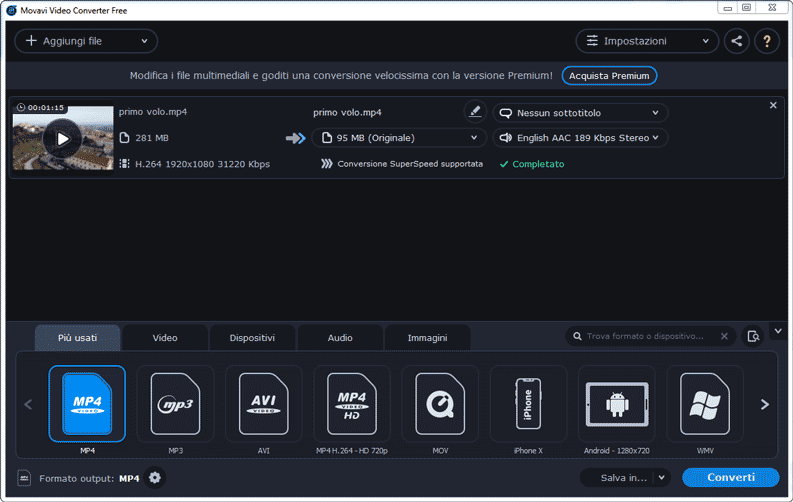Play the primo volo.mp4 preview
The width and height of the screenshot is (793, 502).
coord(62,139)
